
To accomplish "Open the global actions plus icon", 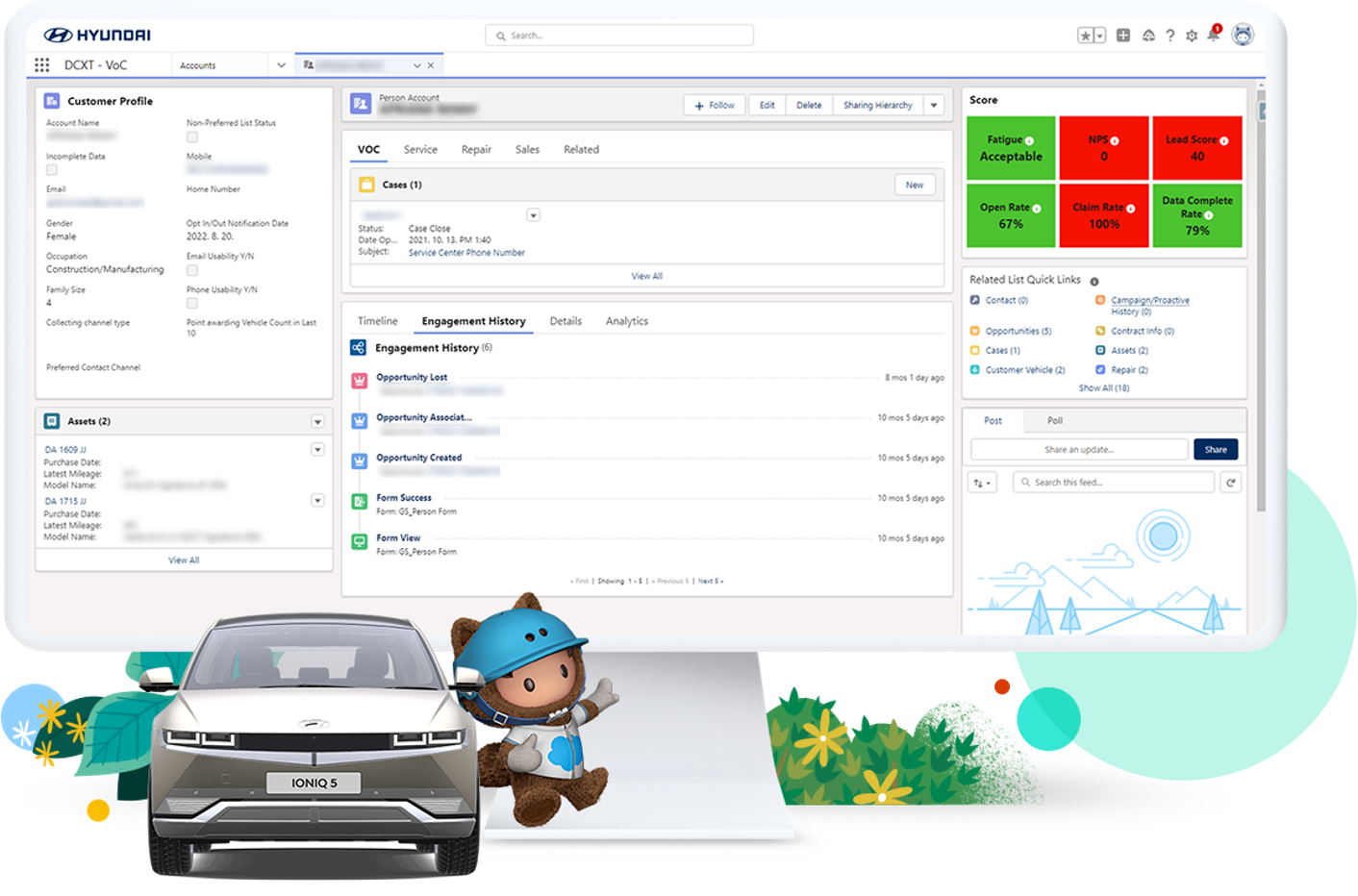I will (1123, 36).
